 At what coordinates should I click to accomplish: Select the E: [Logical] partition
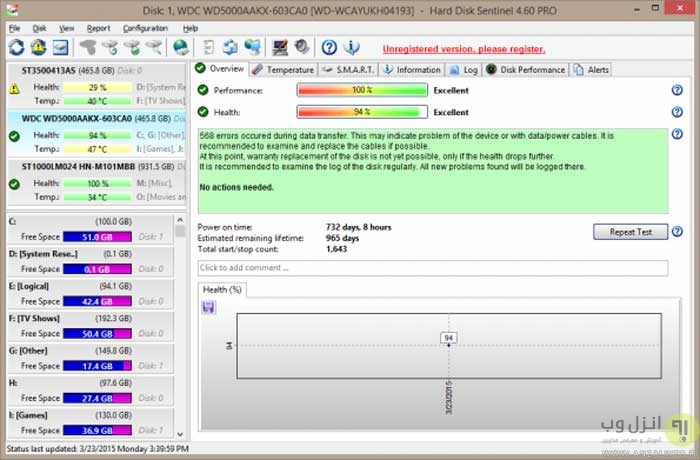91,293
